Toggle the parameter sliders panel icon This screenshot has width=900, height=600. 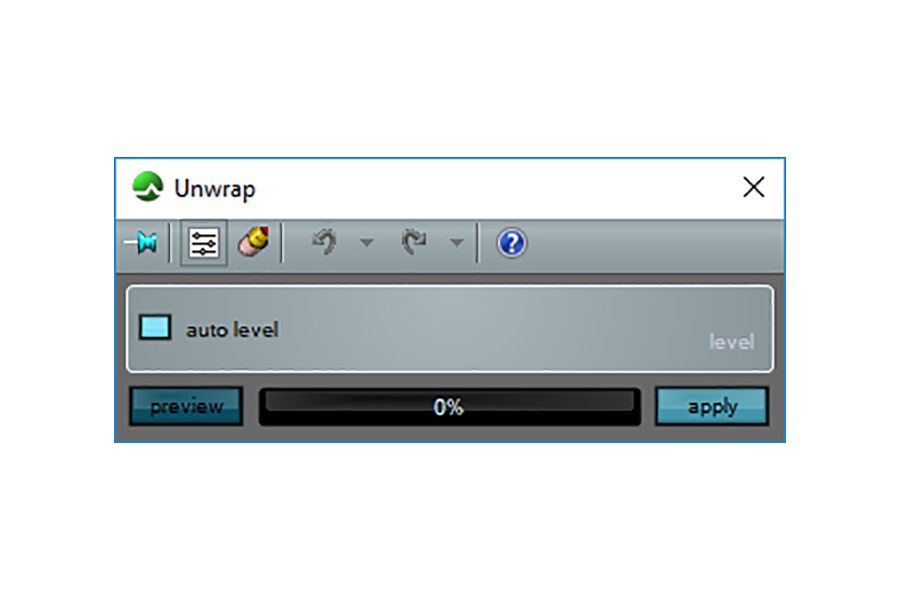coord(204,243)
